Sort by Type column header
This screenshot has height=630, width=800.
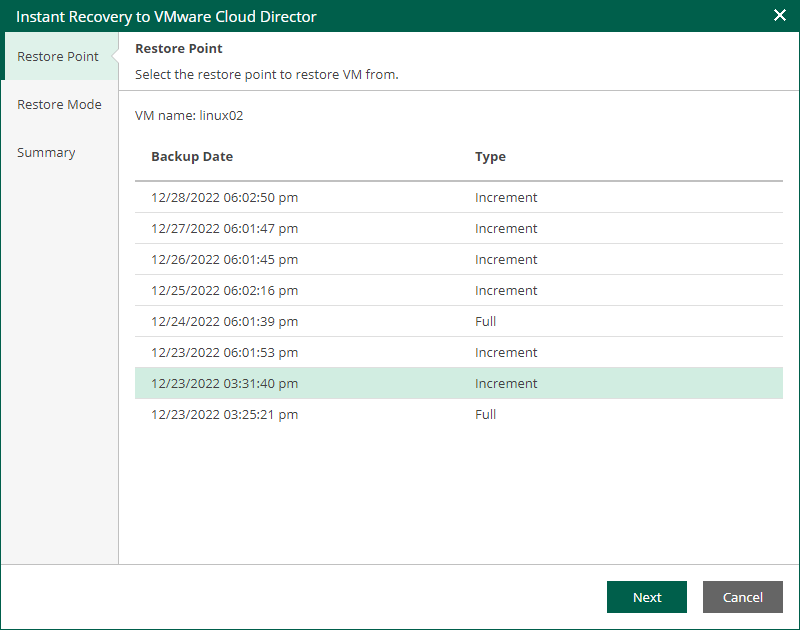point(490,157)
